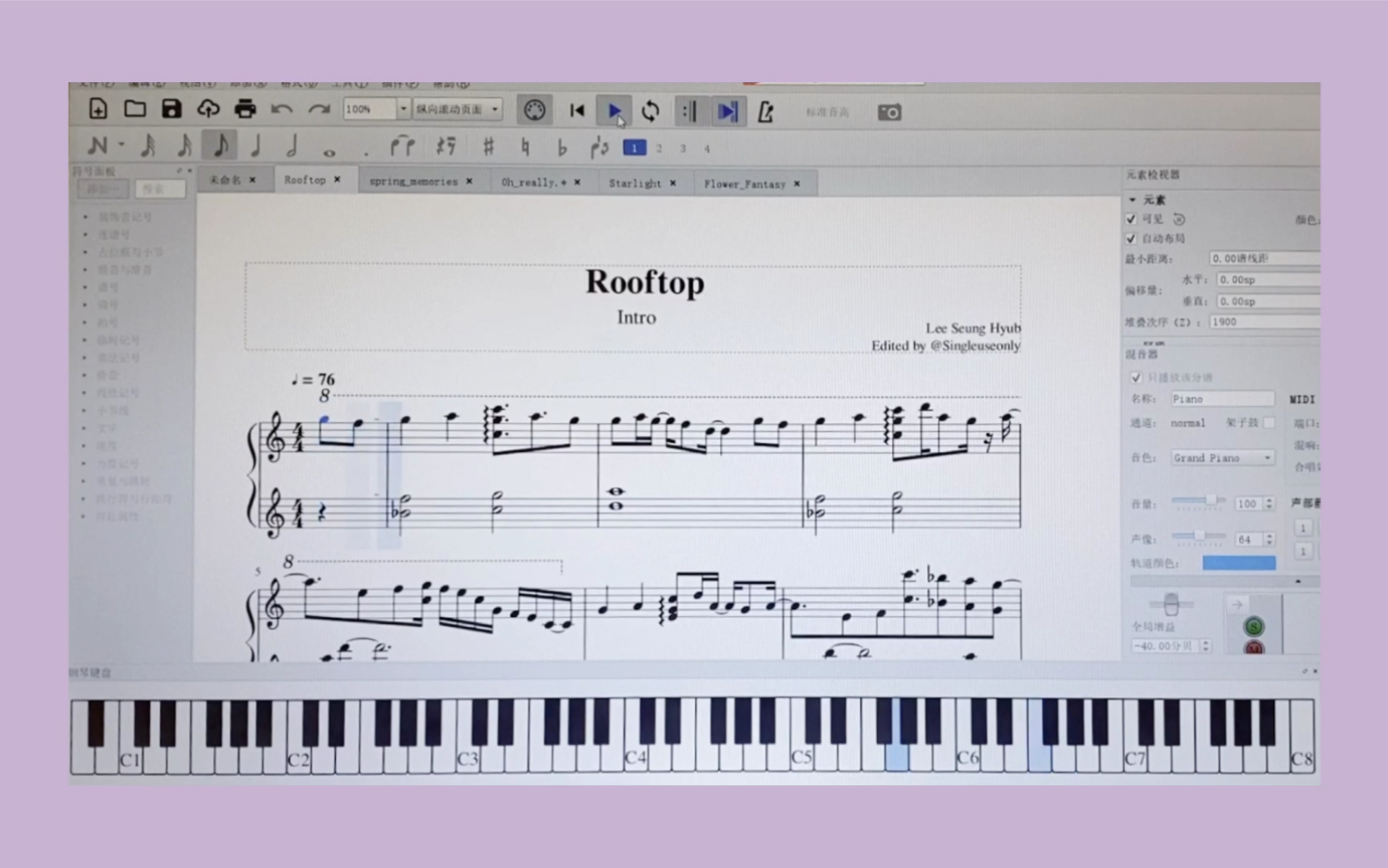1388x868 pixels.
Task: Toggle pan score during playback
Action: [727, 111]
